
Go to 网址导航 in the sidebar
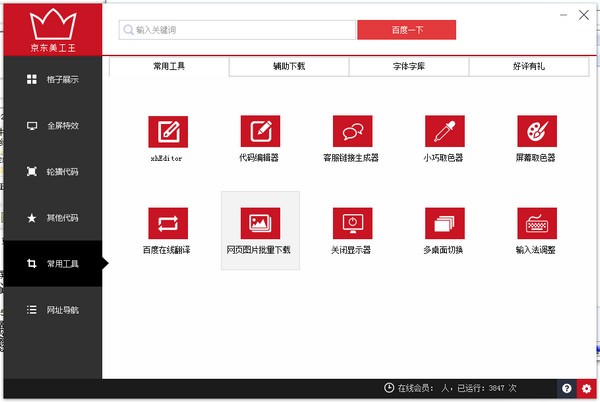[x=53, y=310]
